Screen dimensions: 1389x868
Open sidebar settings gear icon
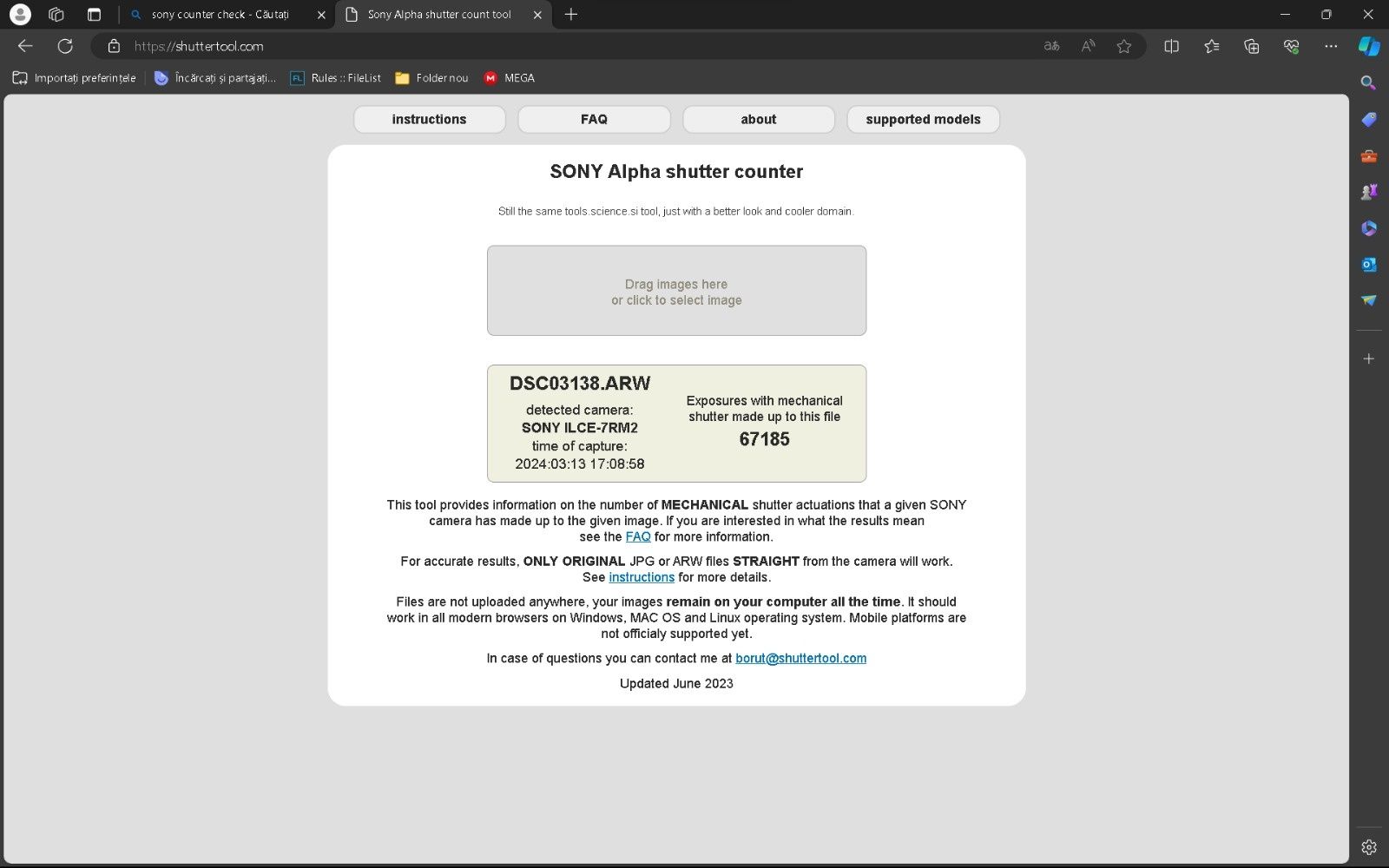[x=1369, y=847]
